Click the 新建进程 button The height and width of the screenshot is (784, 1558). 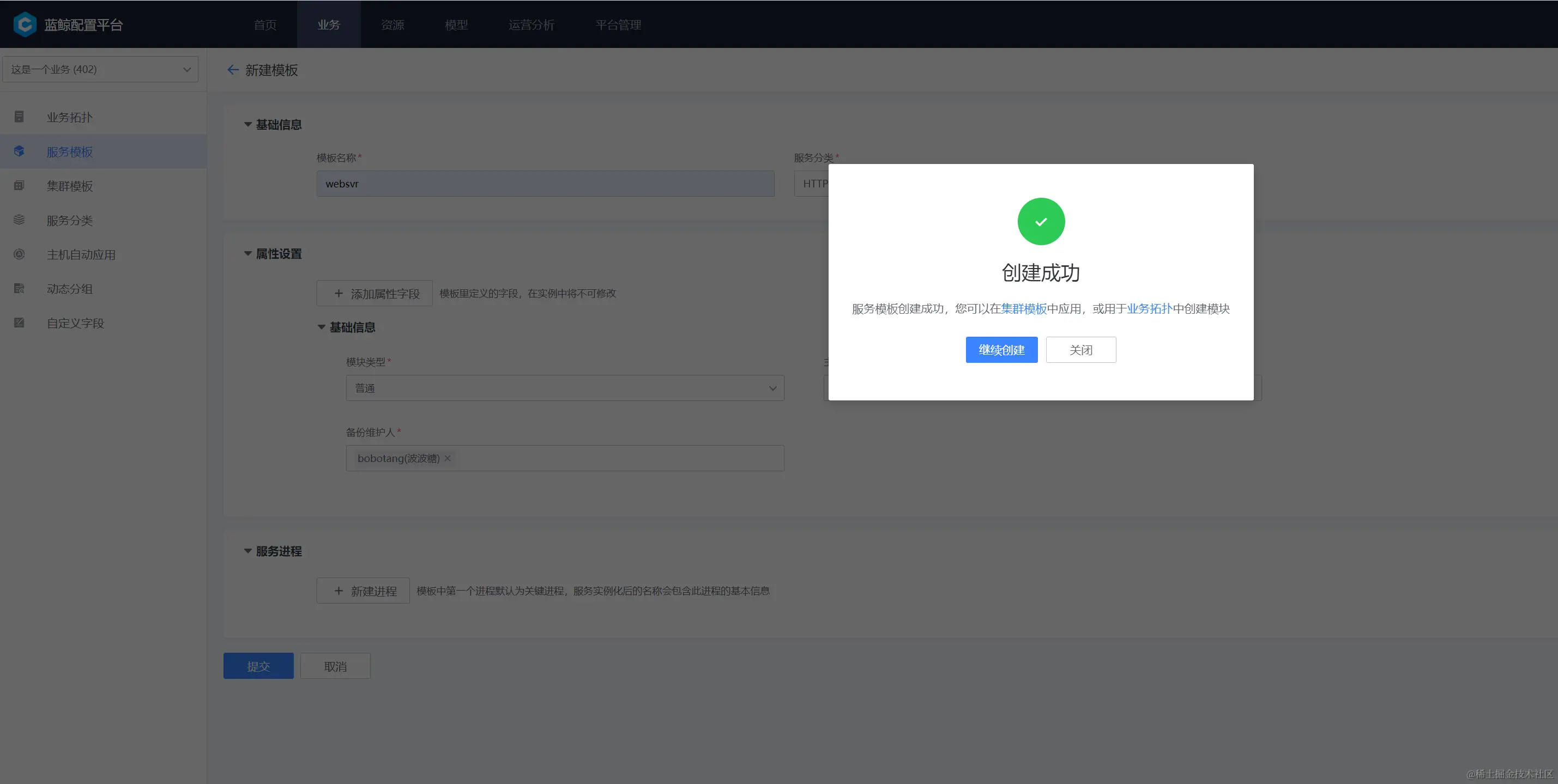pyautogui.click(x=363, y=591)
